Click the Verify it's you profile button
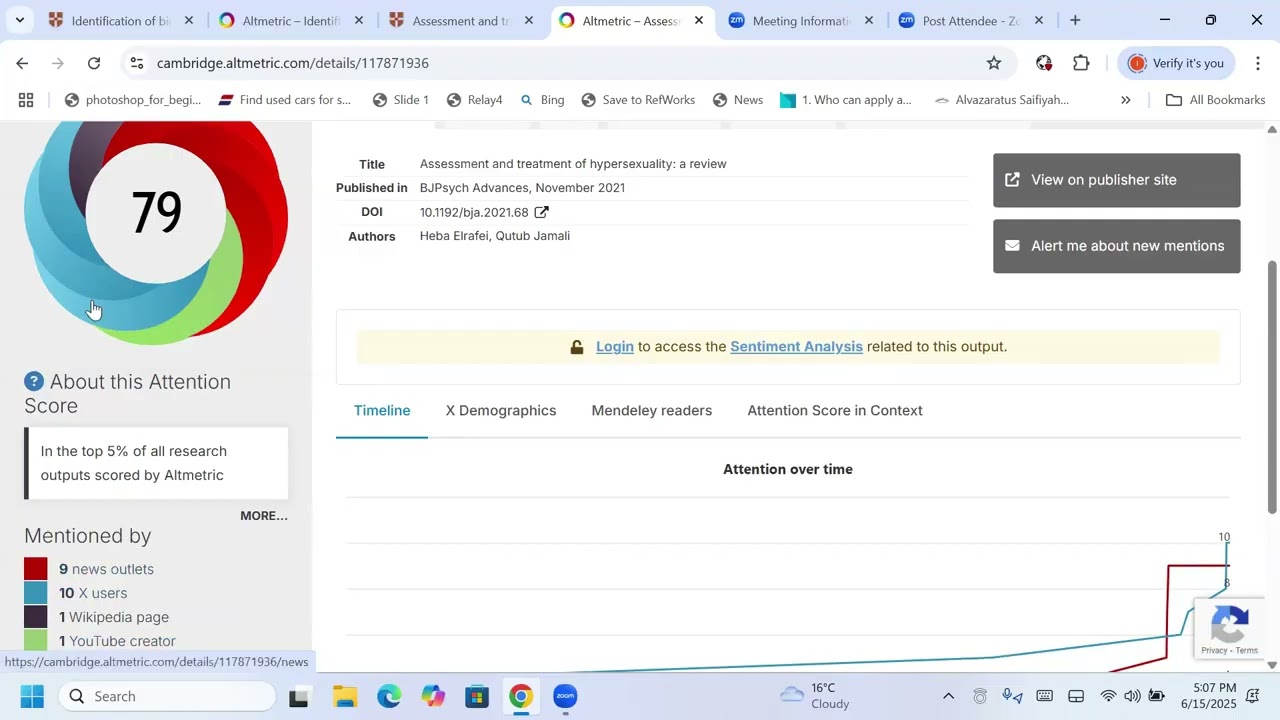1280x720 pixels. pos(1175,63)
